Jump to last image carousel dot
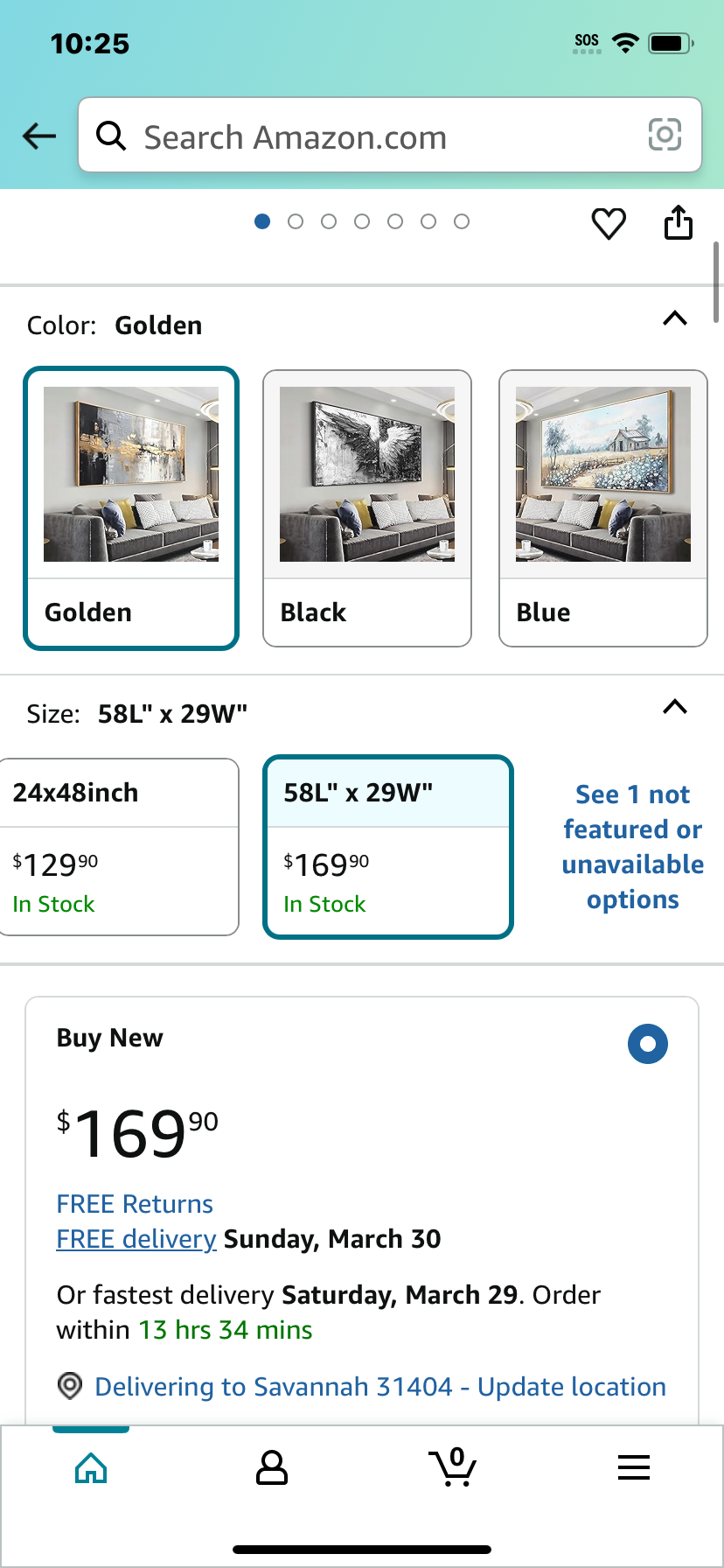Screen dimensions: 724x1568 (x=462, y=221)
